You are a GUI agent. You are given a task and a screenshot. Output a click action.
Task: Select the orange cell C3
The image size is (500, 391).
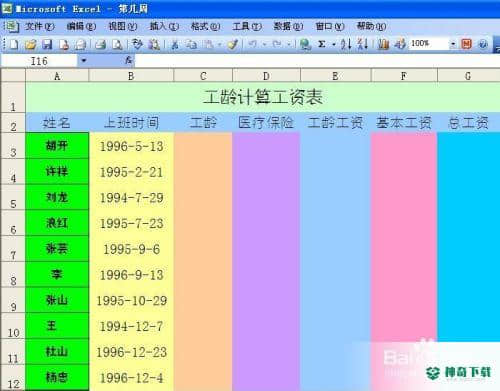203,146
